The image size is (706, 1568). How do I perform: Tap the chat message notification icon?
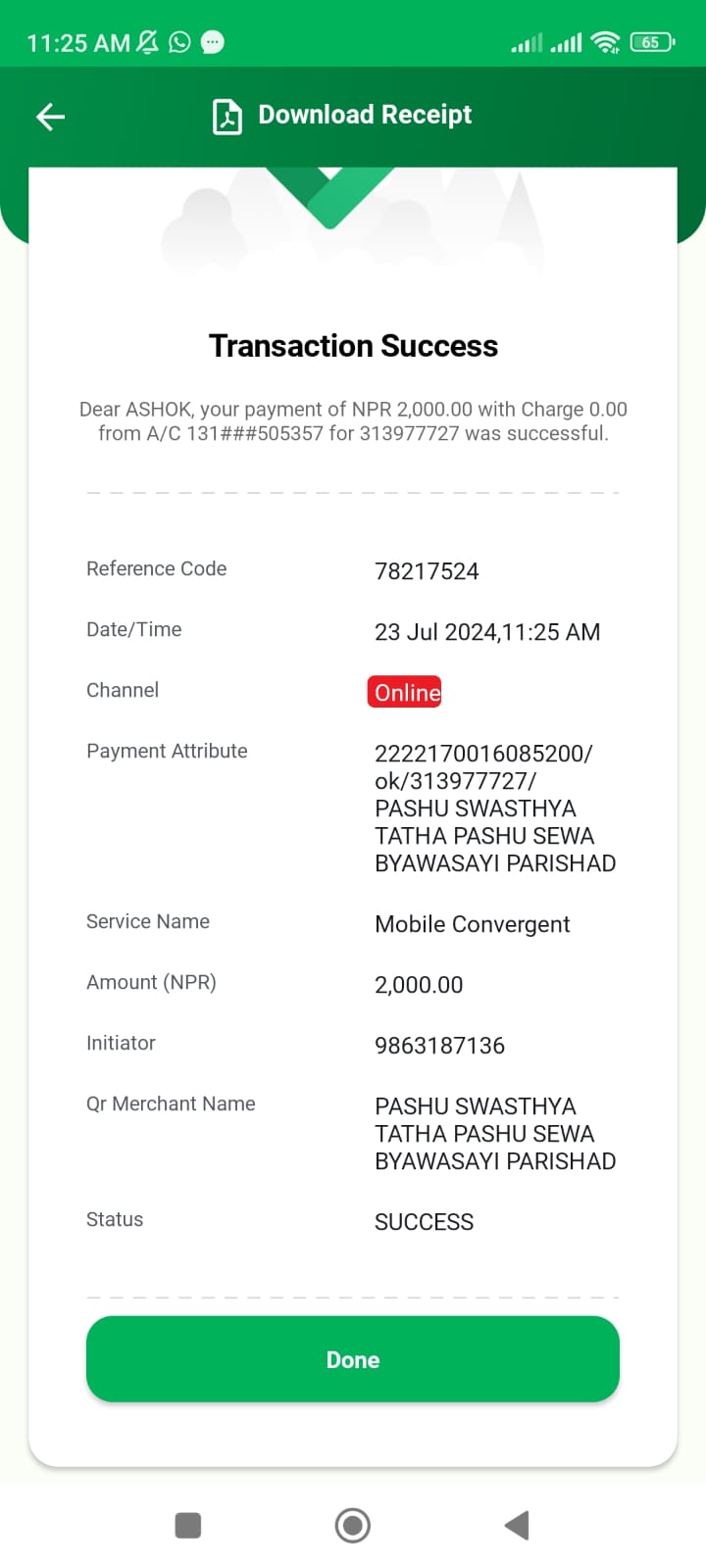tap(212, 42)
